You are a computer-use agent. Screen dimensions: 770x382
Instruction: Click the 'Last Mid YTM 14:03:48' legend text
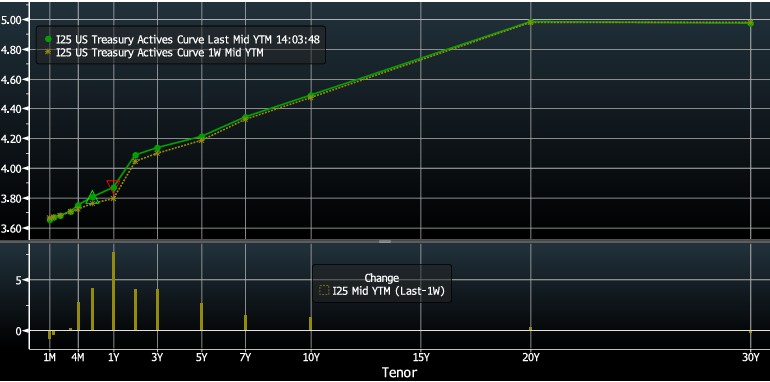tap(263, 40)
